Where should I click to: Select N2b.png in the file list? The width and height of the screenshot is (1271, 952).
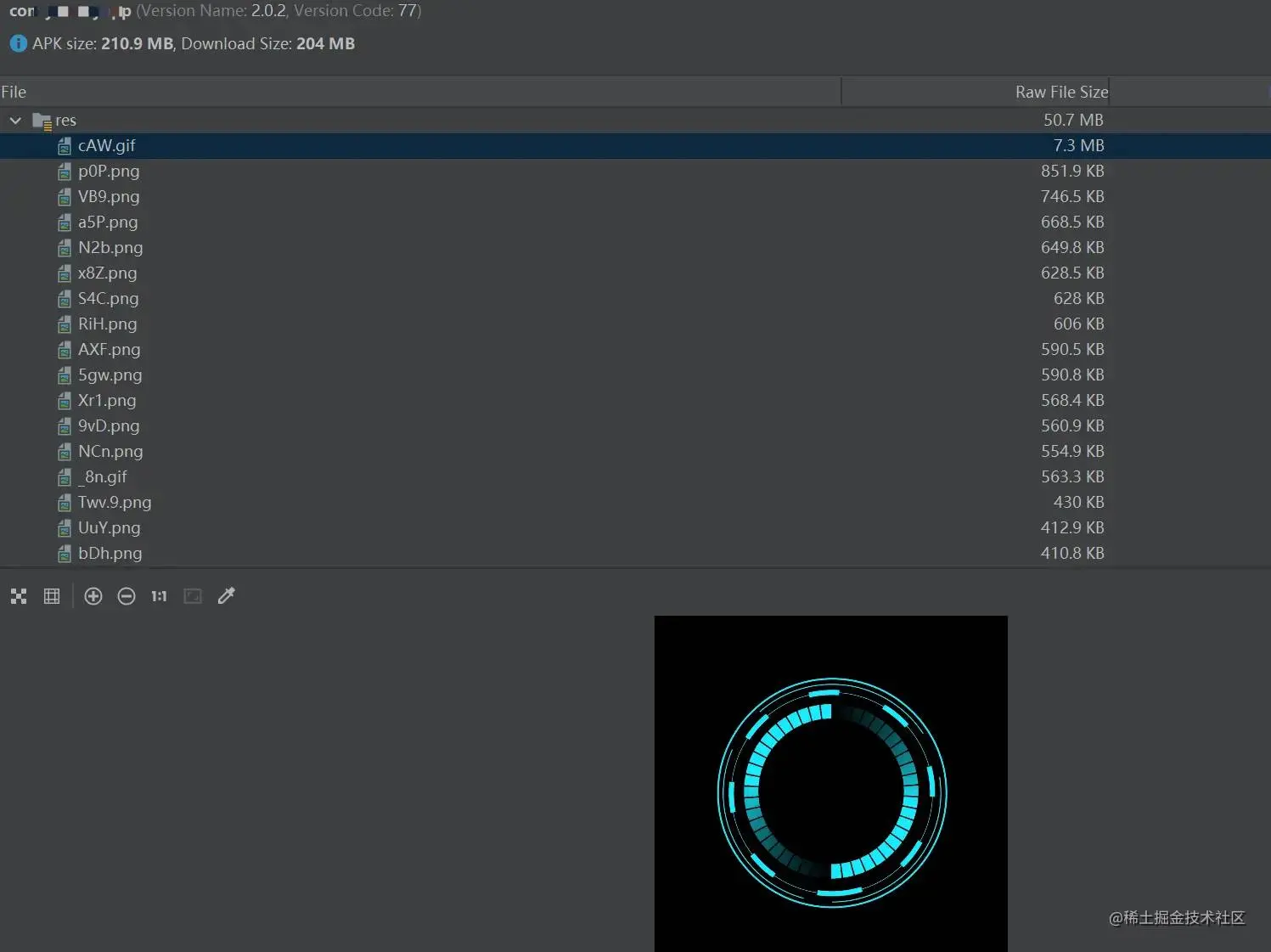(x=110, y=247)
